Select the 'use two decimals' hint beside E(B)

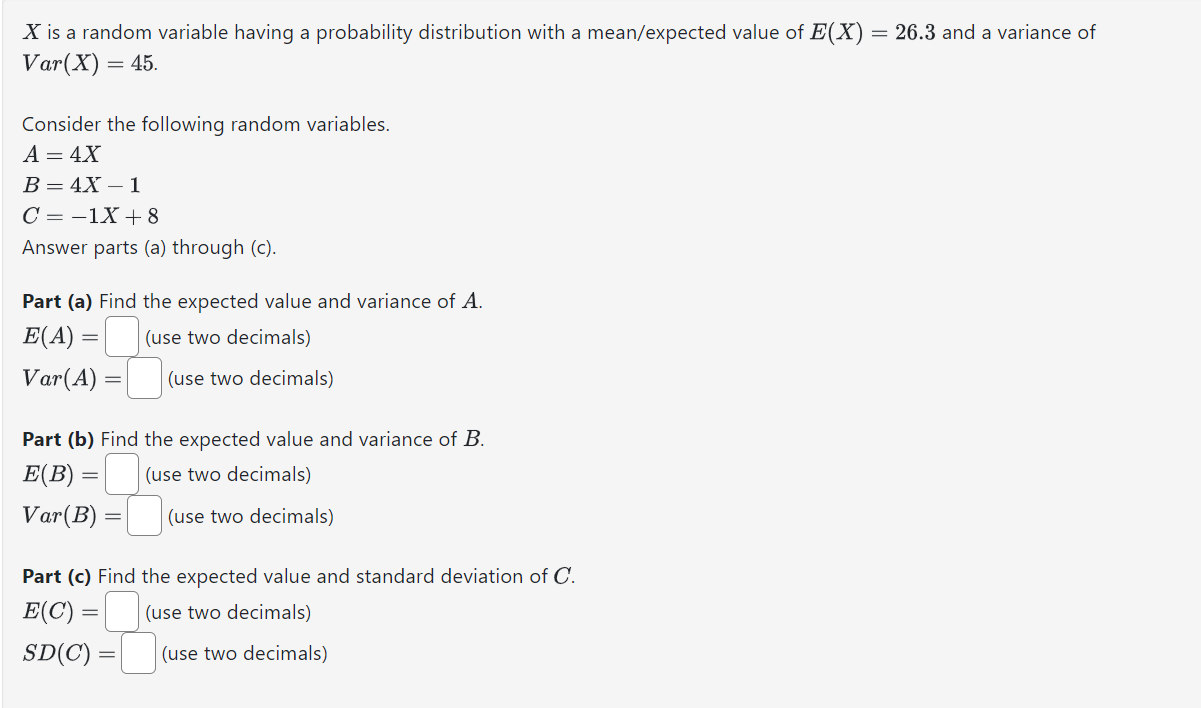(226, 475)
